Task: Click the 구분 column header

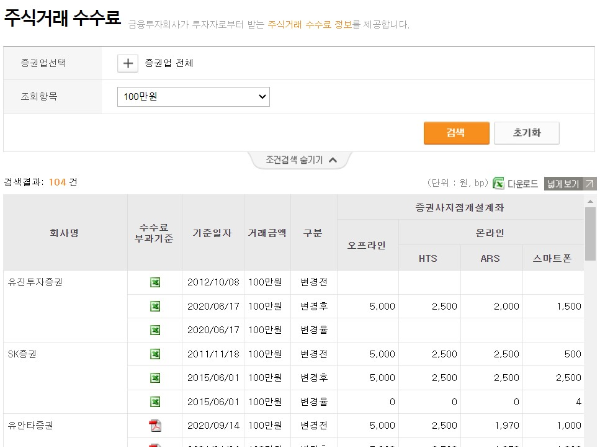Action: pyautogui.click(x=313, y=233)
